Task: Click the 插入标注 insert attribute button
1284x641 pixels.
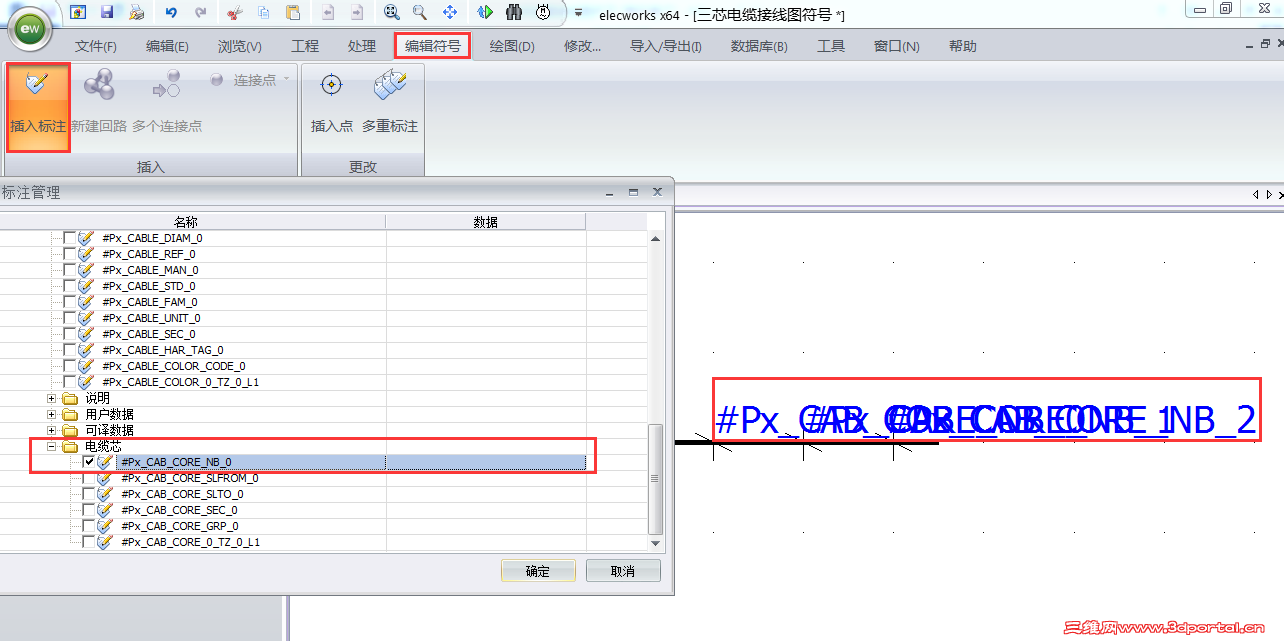Action: click(x=38, y=106)
